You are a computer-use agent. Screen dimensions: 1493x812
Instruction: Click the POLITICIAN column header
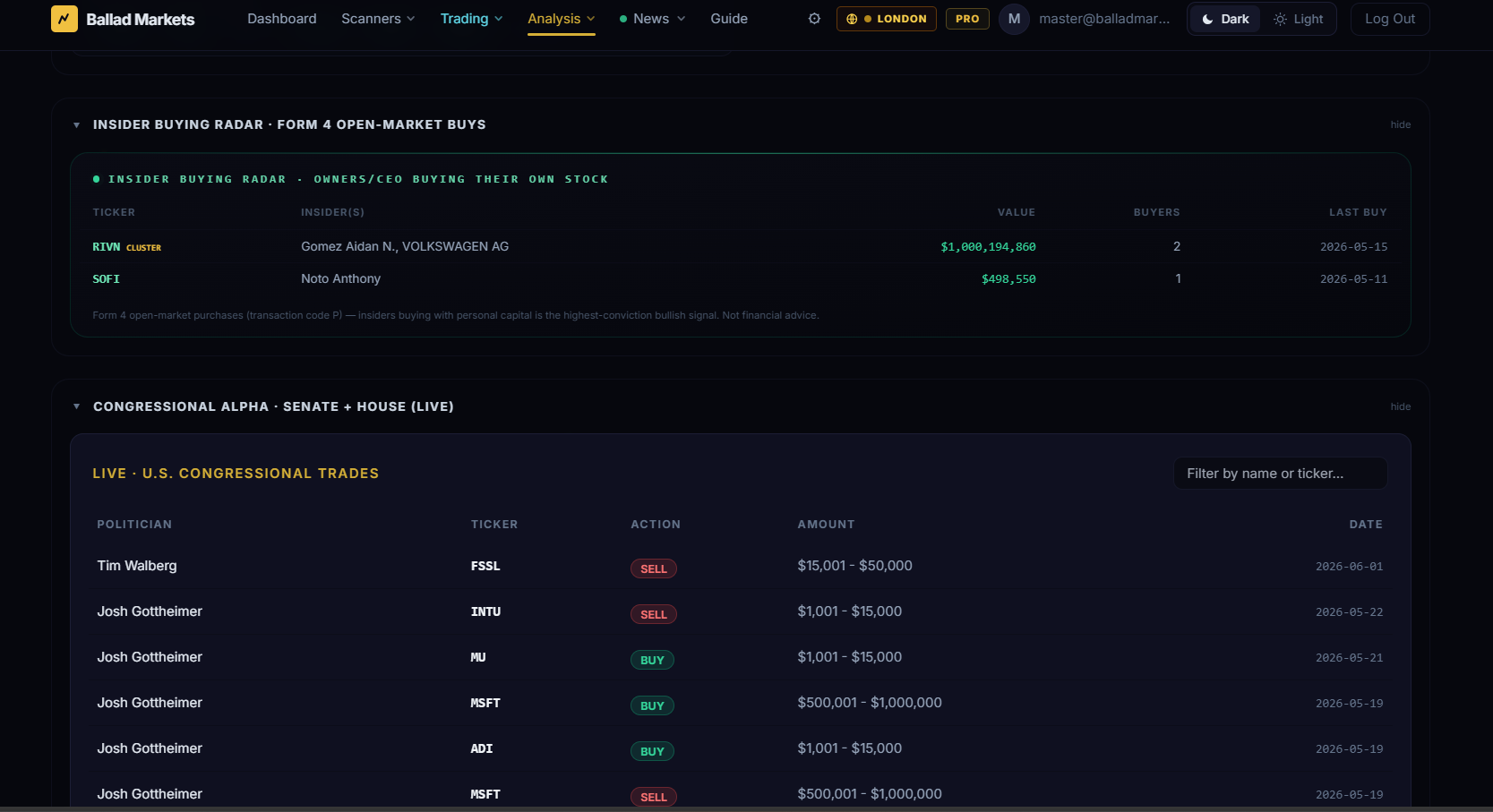[x=134, y=525]
